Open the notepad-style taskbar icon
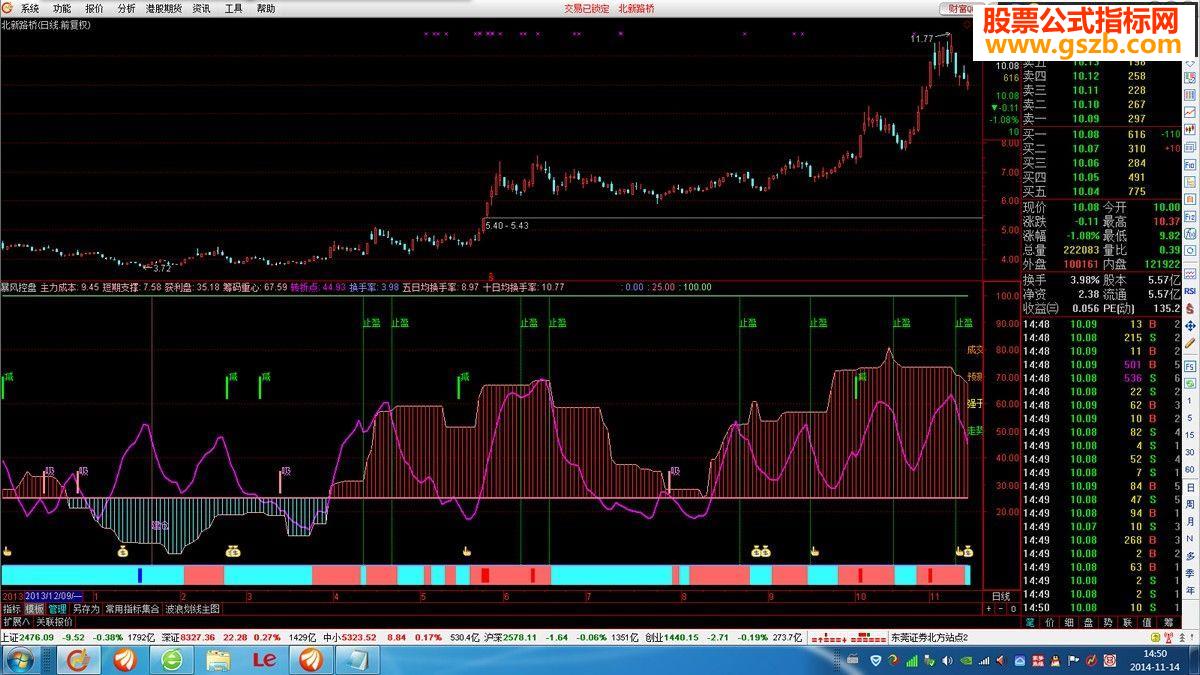This screenshot has width=1200, height=675. pyautogui.click(x=356, y=660)
